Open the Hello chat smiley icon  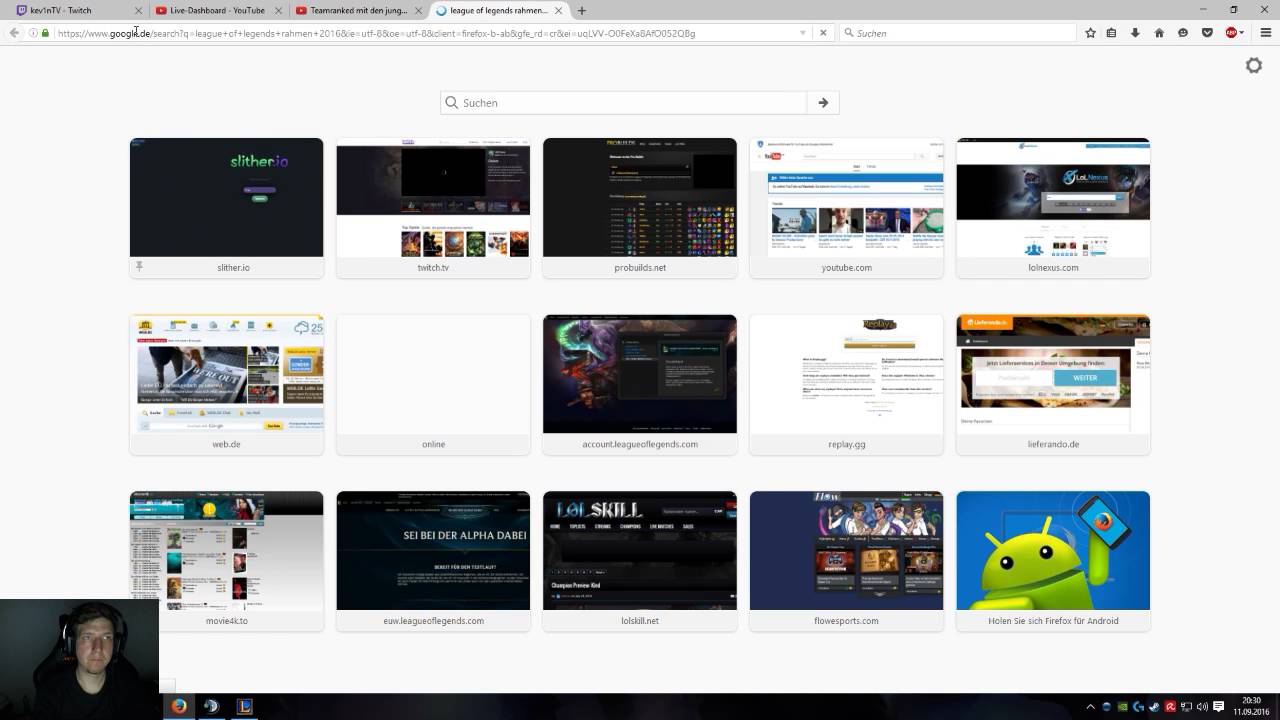pos(1183,33)
